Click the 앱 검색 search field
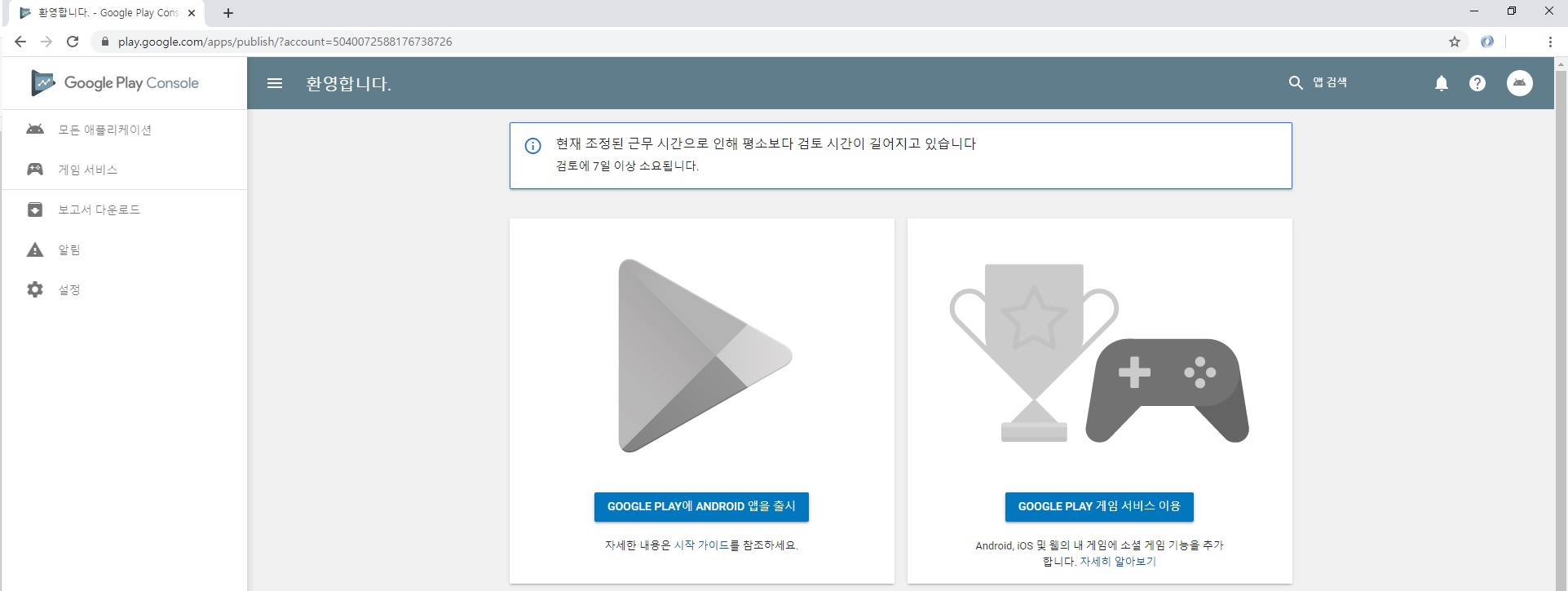This screenshot has width=1568, height=591. tap(1330, 82)
